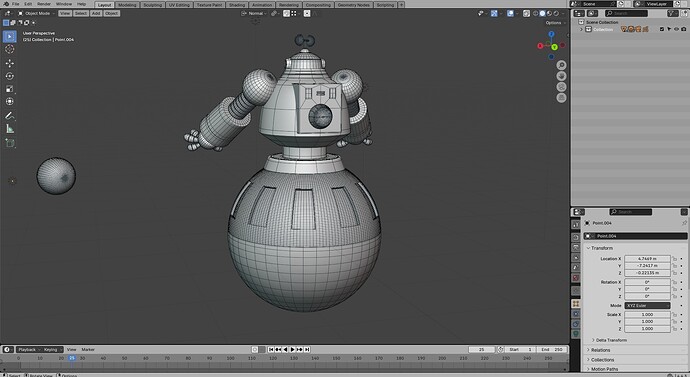Click the viewport zoom magnifier icon
This screenshot has width=690, height=377.
561,65
